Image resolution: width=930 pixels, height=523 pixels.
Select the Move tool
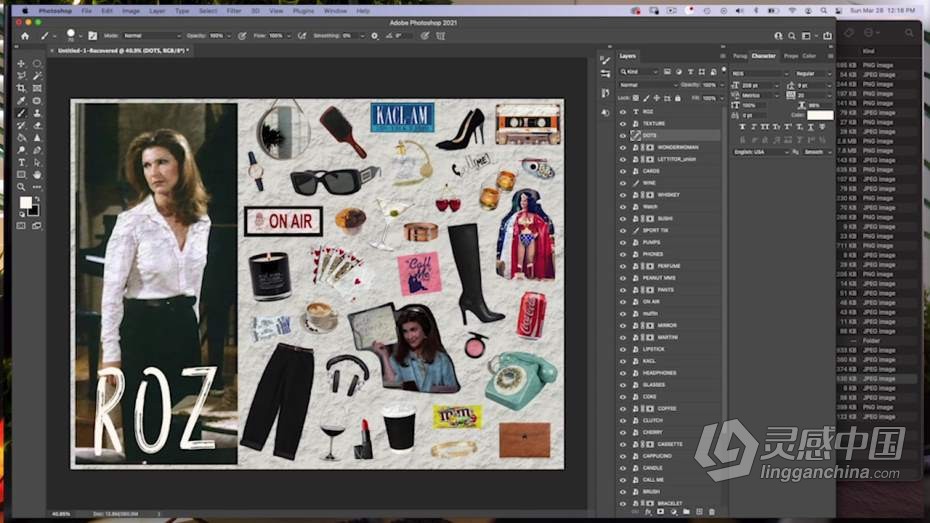(x=21, y=63)
